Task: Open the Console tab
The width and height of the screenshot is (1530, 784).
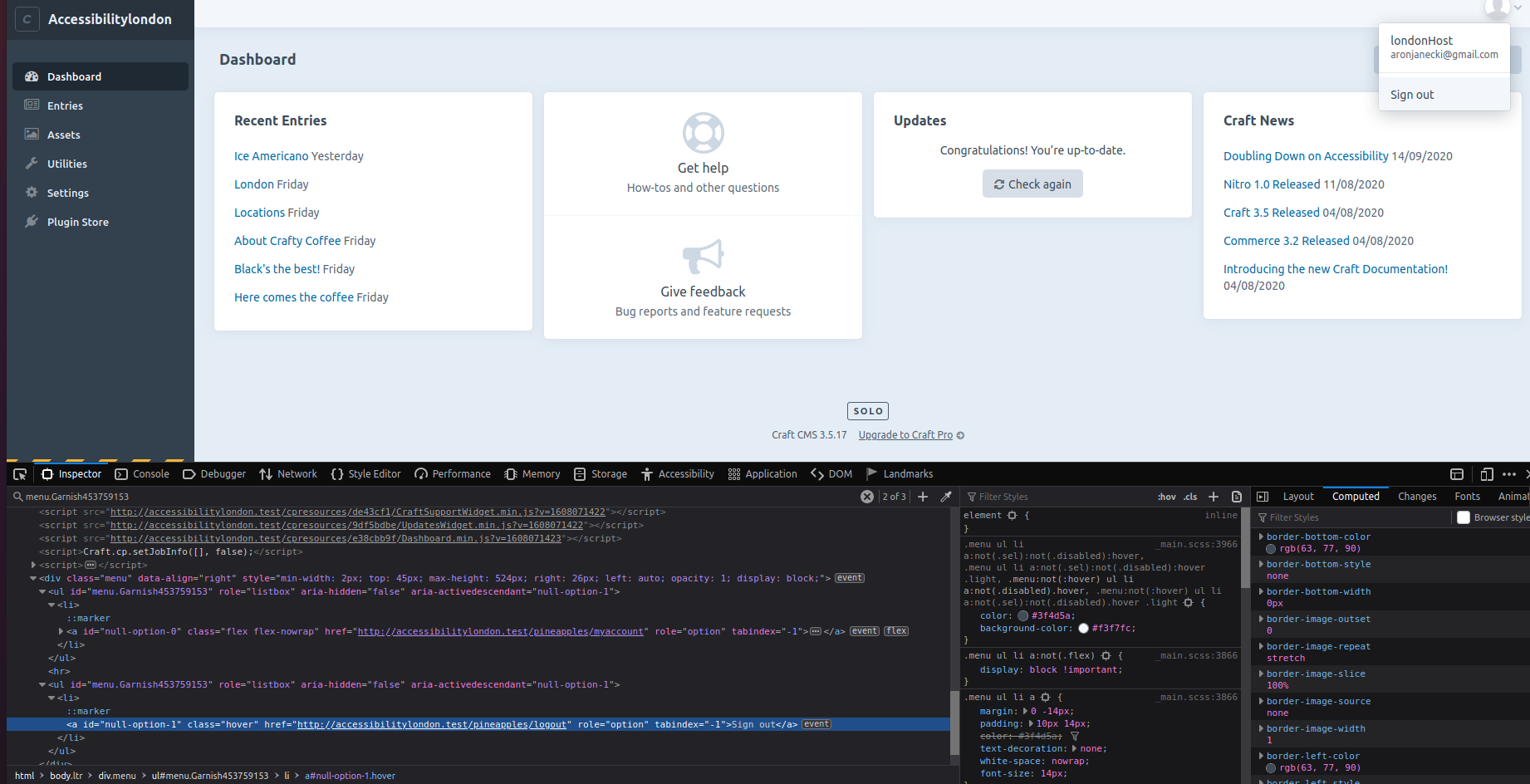Action: coord(142,474)
